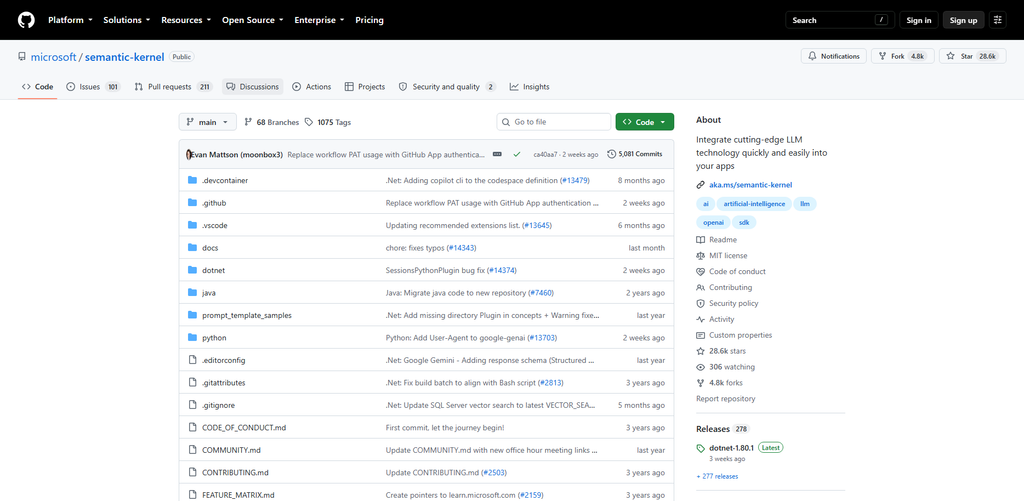Click the Sign up button

[x=963, y=20]
